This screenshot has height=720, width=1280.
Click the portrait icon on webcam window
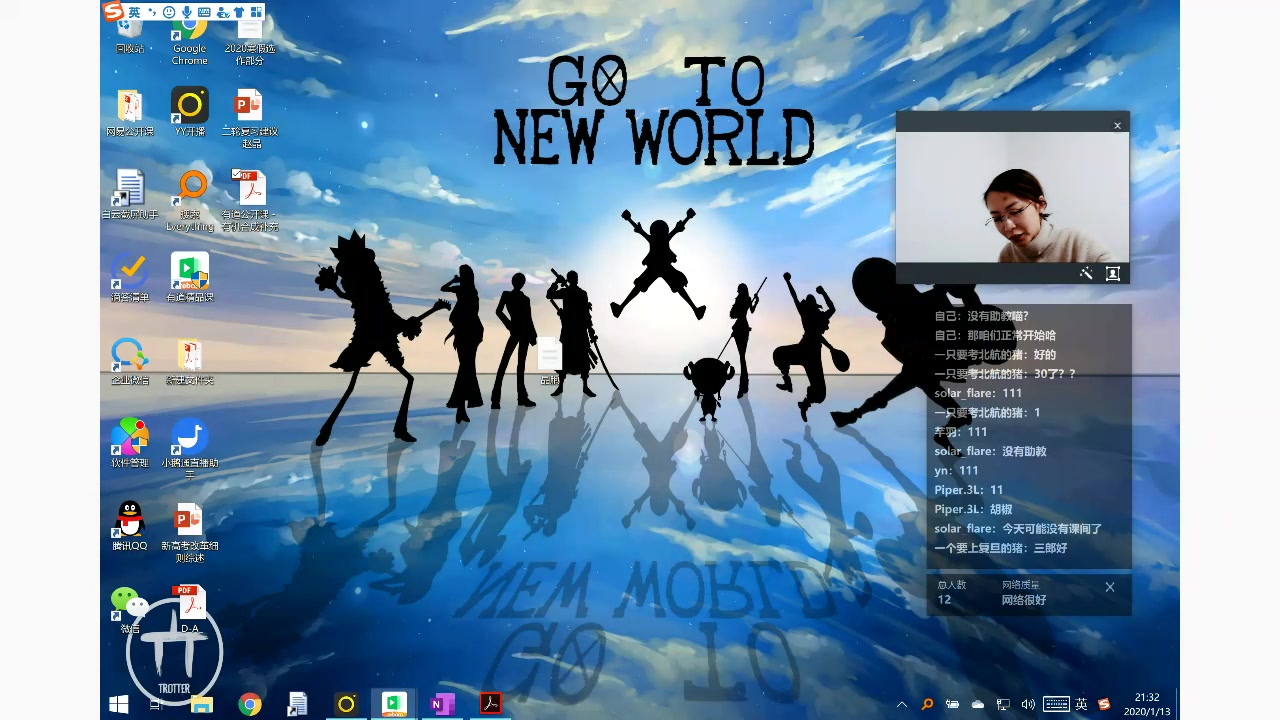click(1112, 273)
